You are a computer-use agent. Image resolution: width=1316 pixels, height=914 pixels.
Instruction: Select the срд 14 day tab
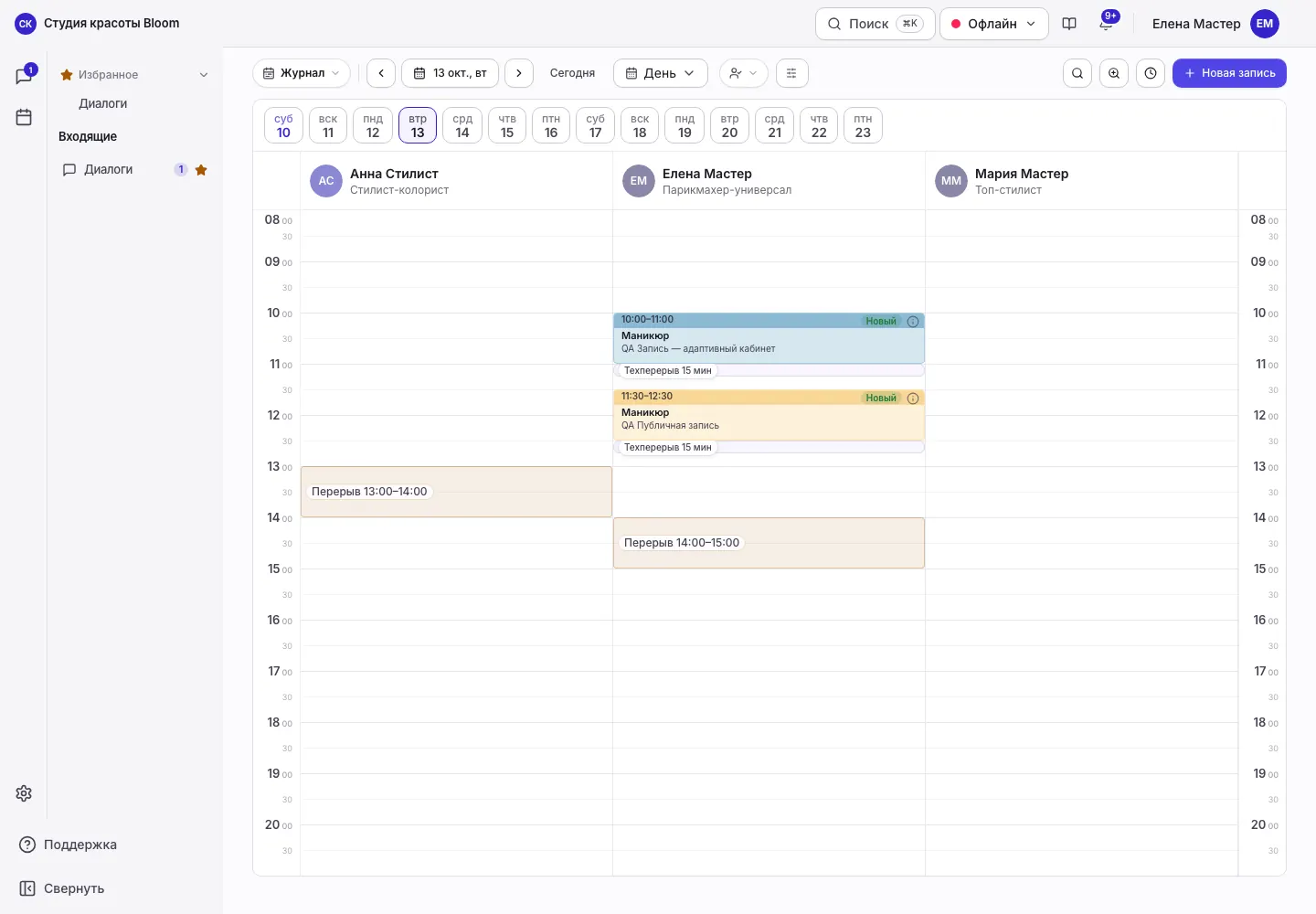tap(462, 125)
